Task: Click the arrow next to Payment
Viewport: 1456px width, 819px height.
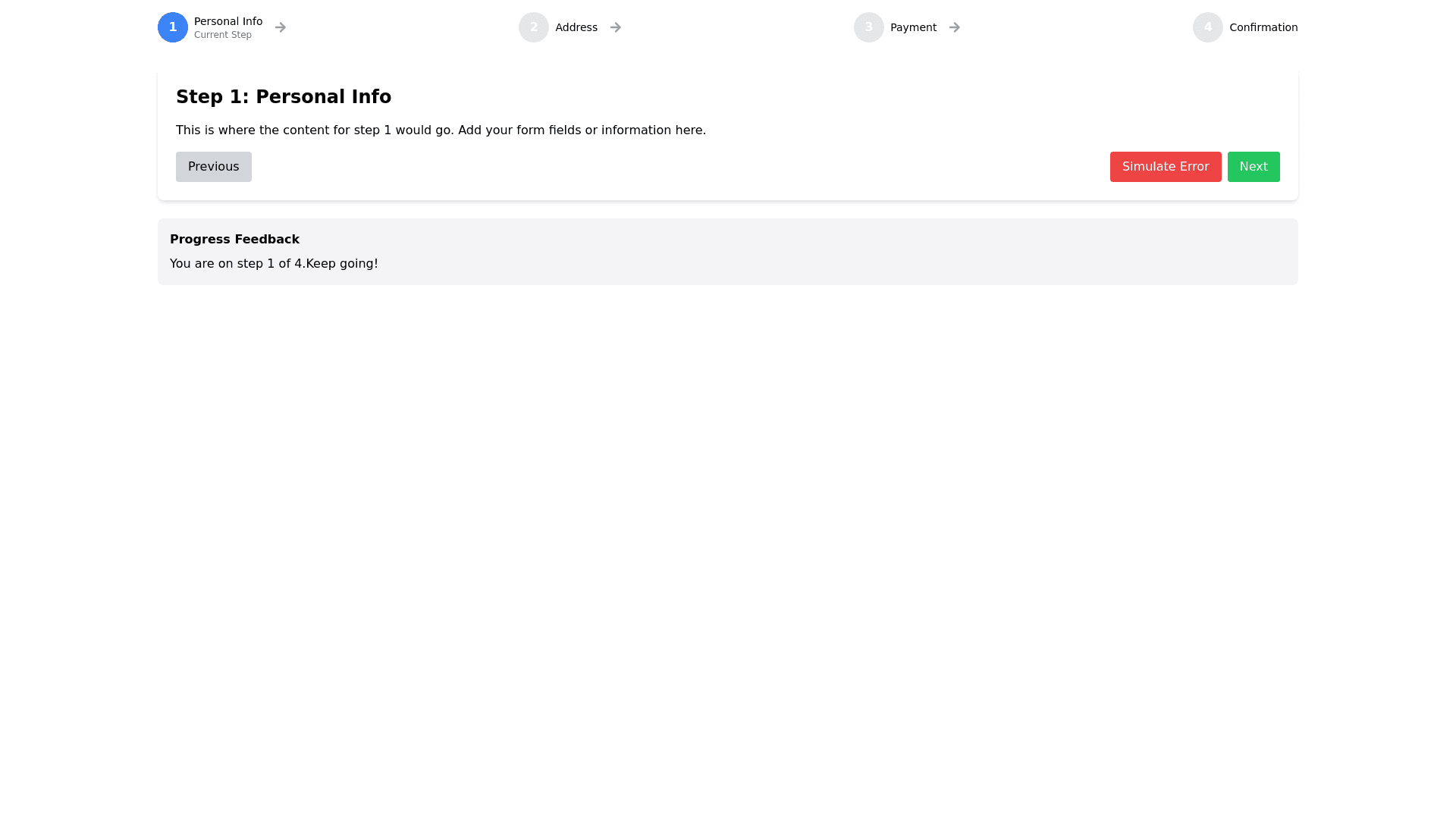Action: [x=955, y=27]
